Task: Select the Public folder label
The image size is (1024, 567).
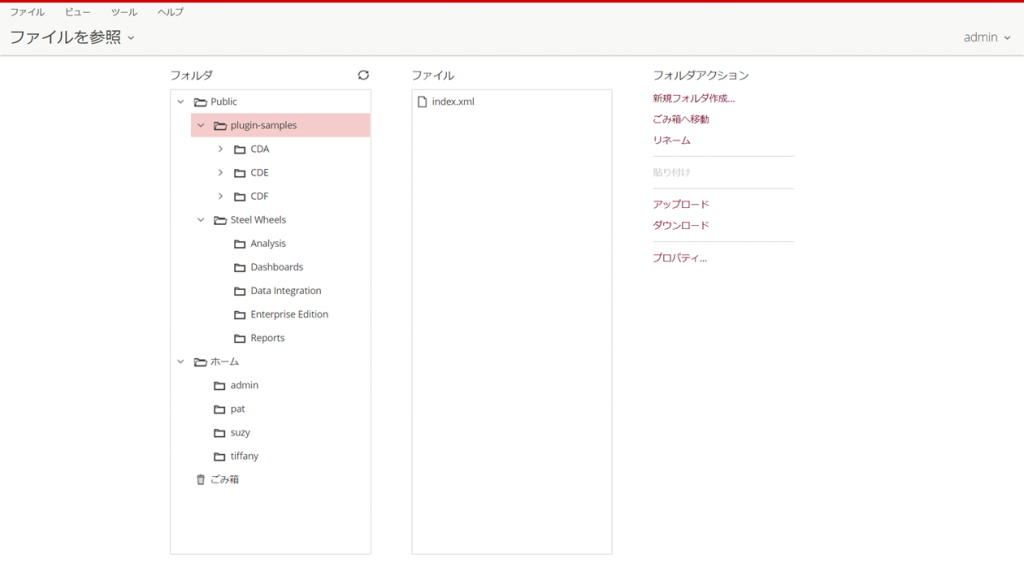Action: pyautogui.click(x=223, y=102)
